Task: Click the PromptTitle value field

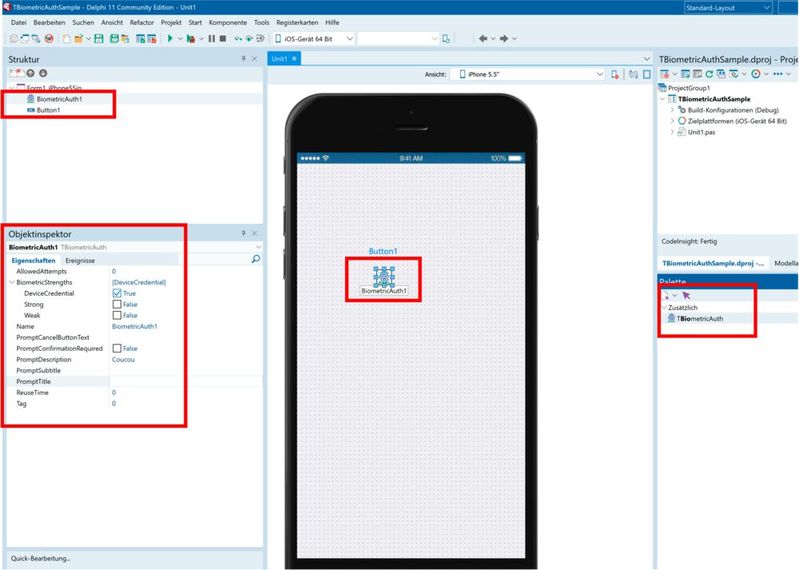Action: [x=185, y=382]
